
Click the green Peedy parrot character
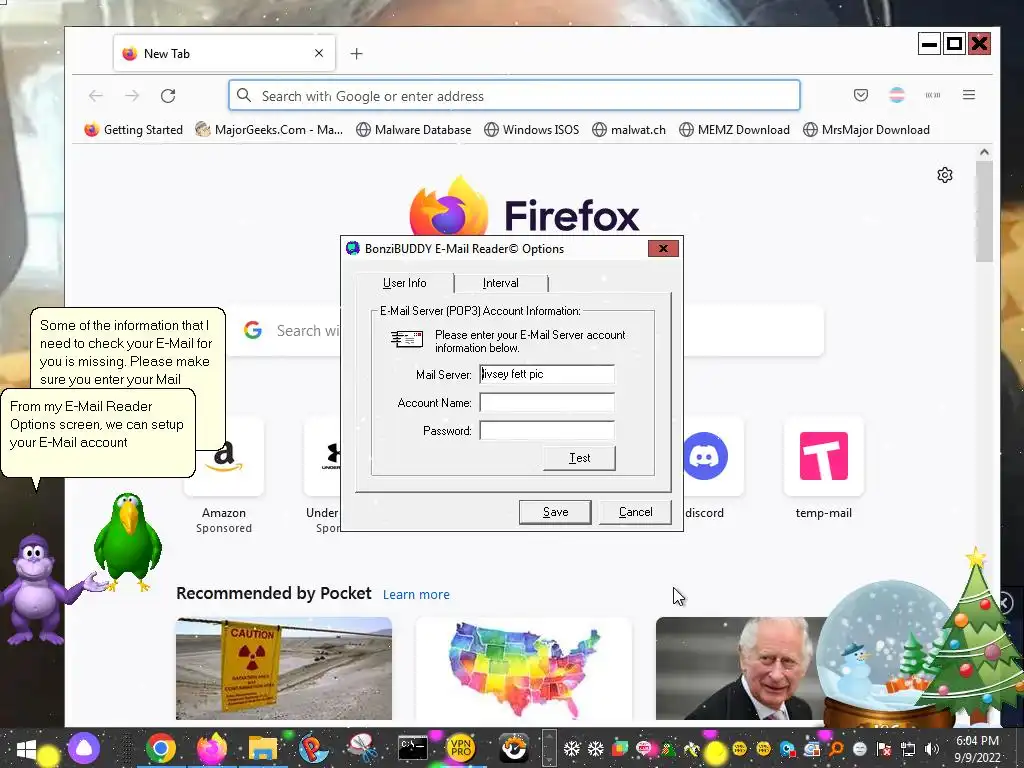(128, 542)
